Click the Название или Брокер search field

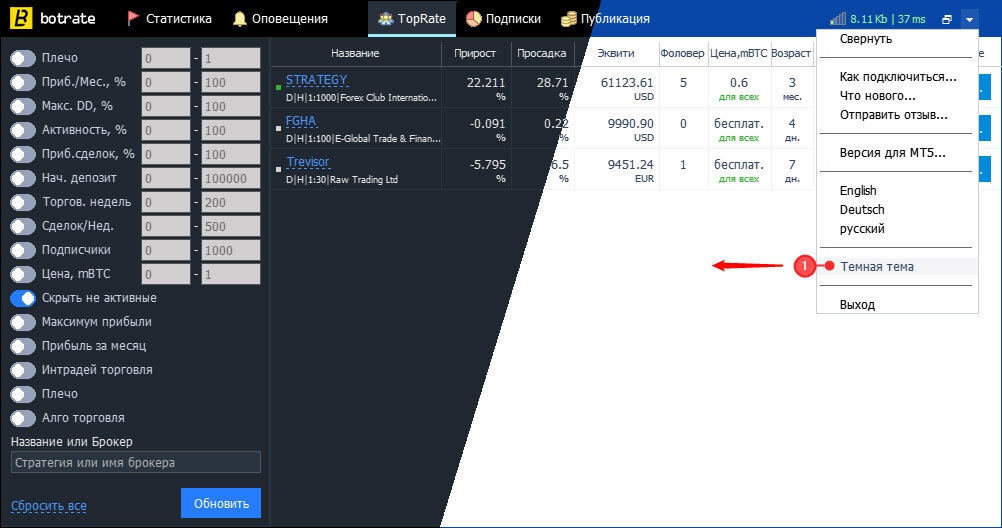point(135,463)
